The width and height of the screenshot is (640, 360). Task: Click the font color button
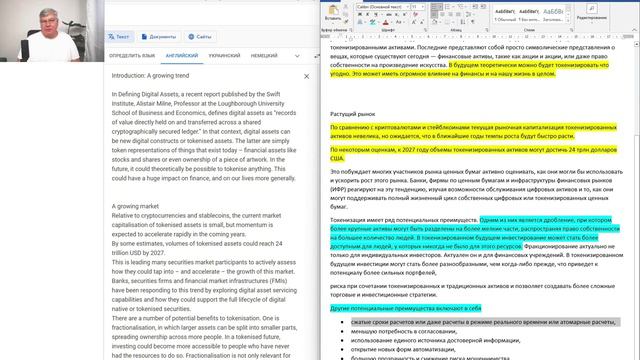[x=385, y=22]
